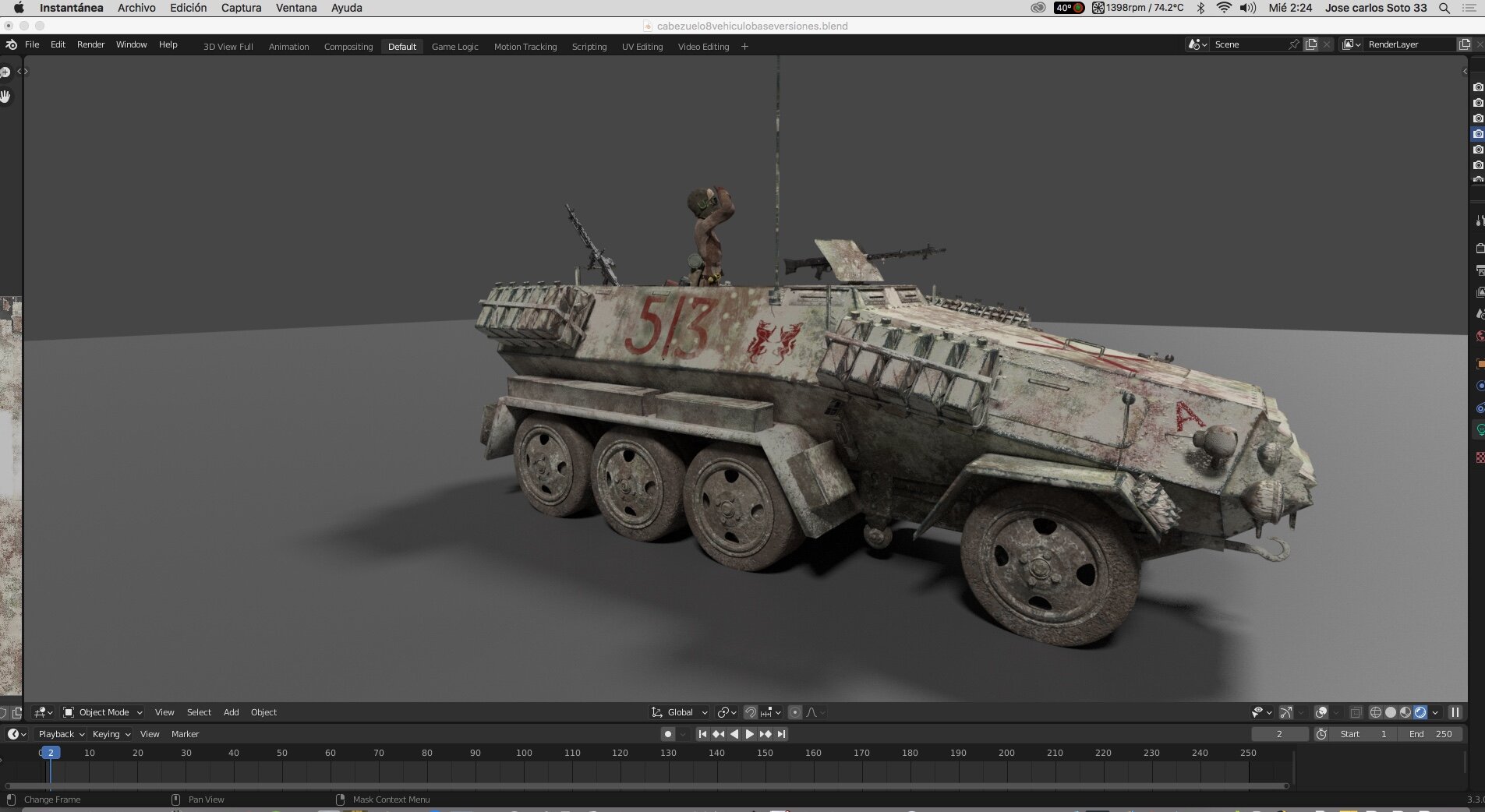Screen dimensions: 1485x812
Task: Open the proportional editing falloff selector
Action: 815,712
